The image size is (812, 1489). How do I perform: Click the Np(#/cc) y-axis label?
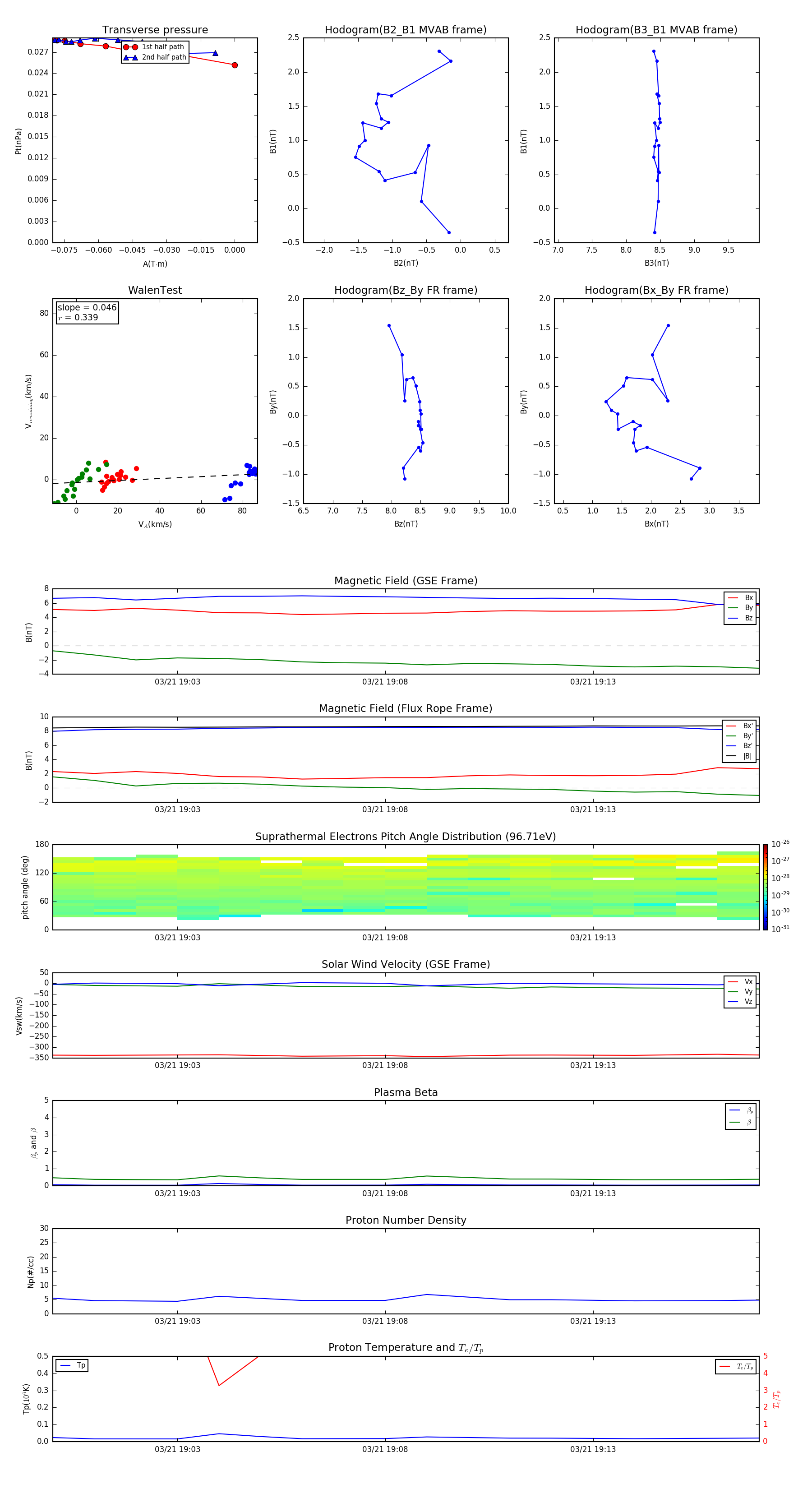(31, 1272)
